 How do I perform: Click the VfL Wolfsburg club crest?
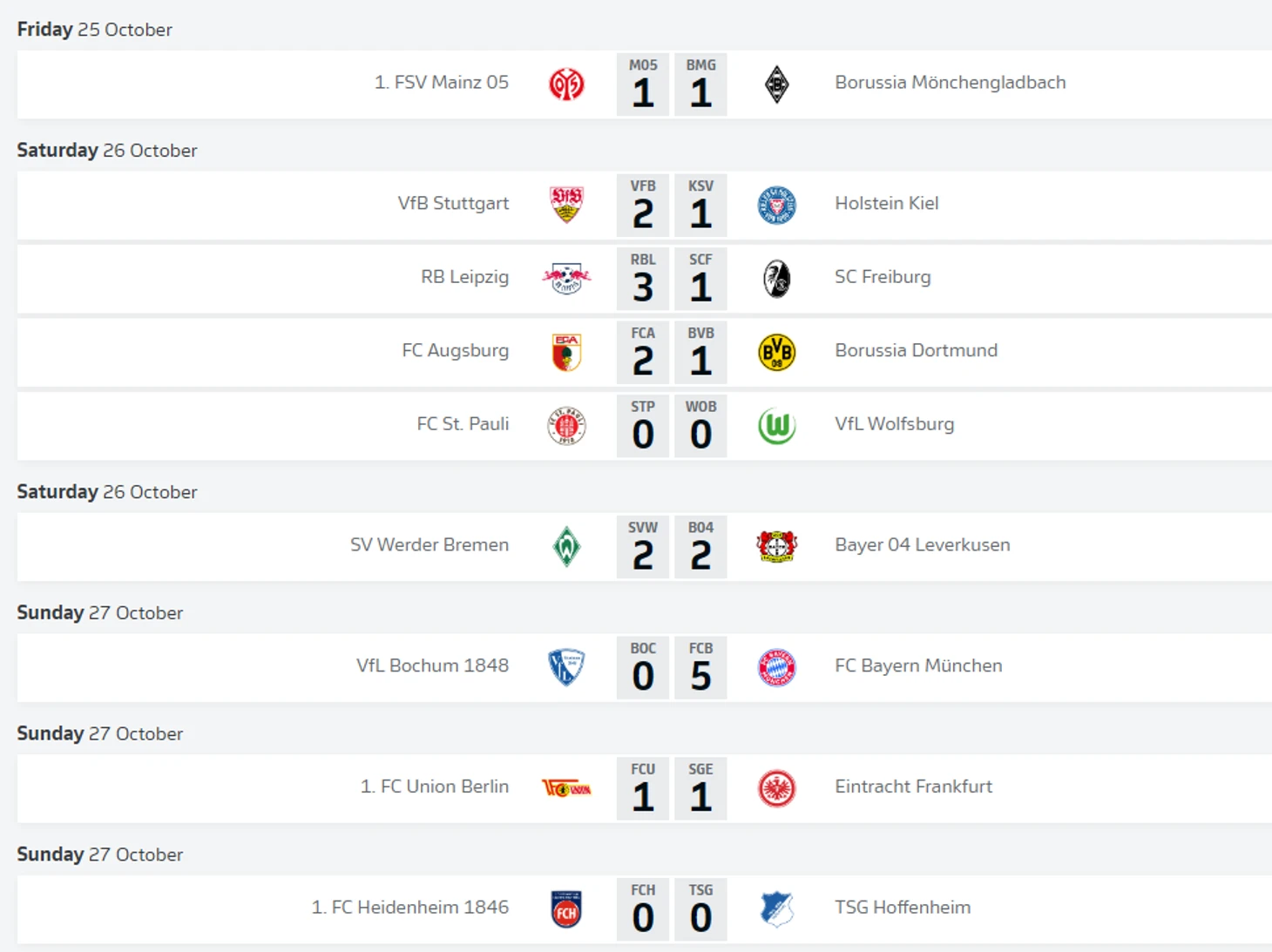click(776, 426)
